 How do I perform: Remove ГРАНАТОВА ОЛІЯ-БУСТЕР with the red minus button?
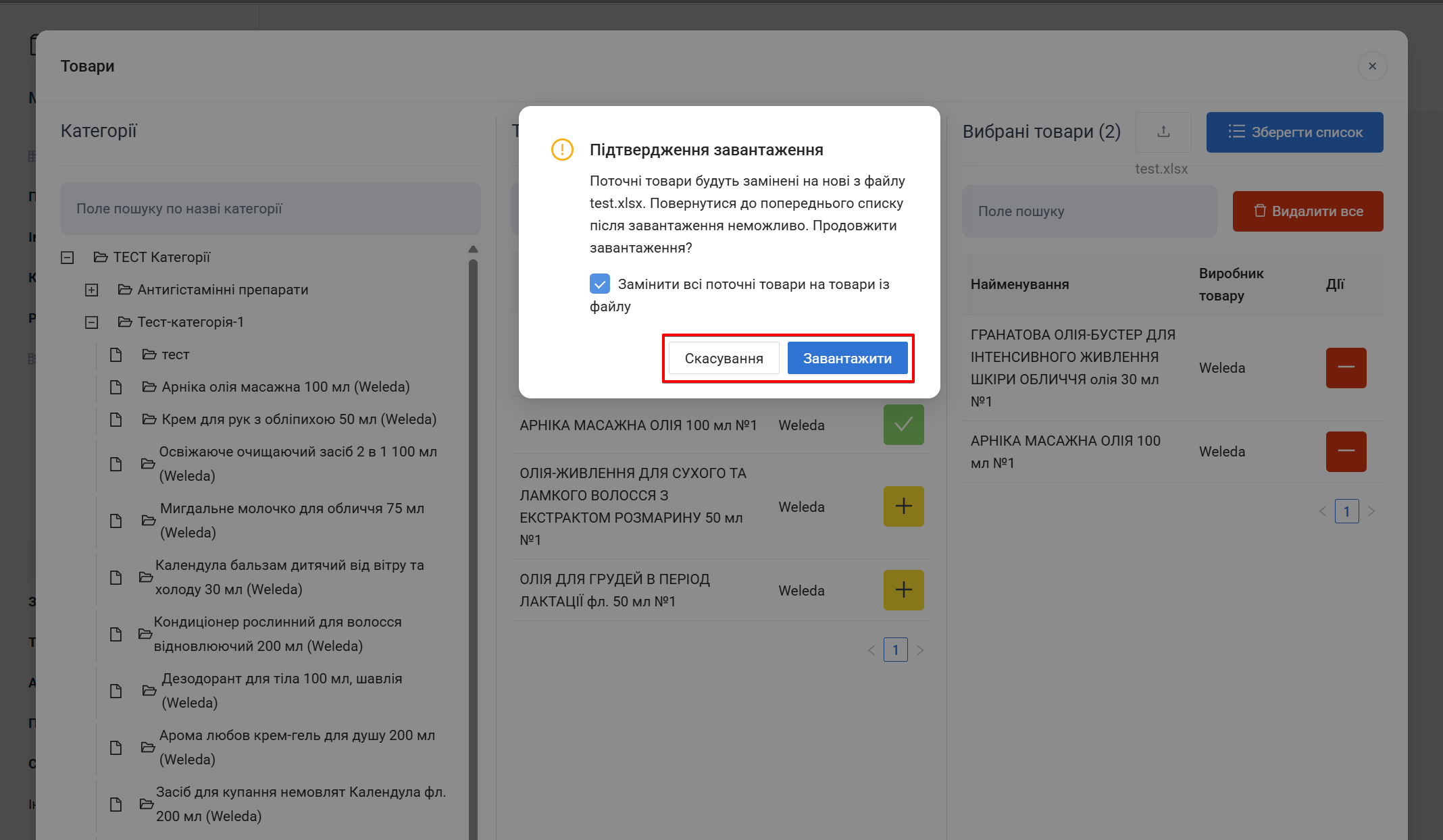(x=1345, y=367)
